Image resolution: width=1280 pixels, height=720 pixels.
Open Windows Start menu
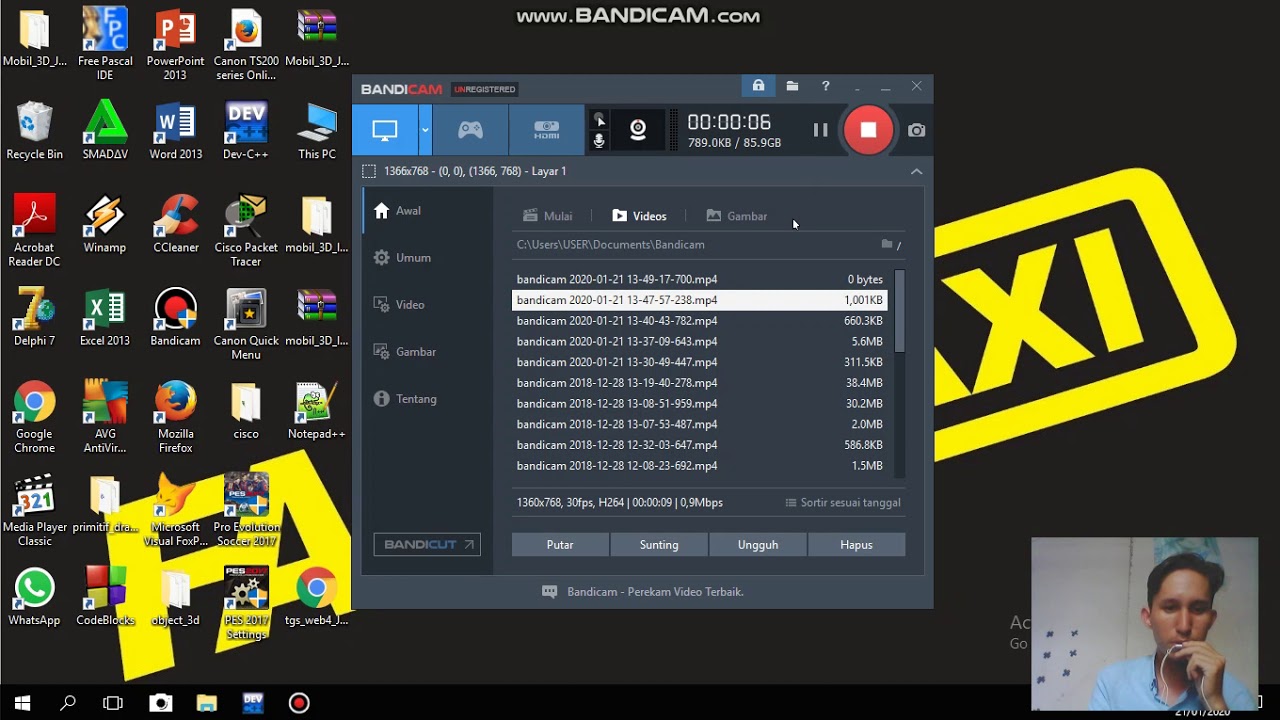pyautogui.click(x=22, y=703)
